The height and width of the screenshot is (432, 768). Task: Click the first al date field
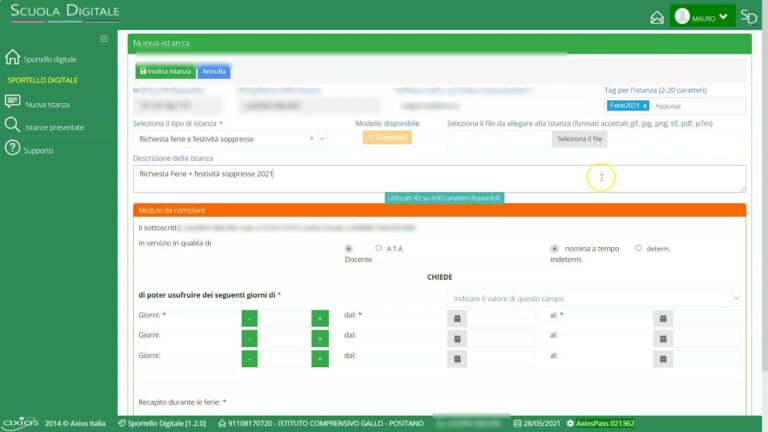pos(706,318)
